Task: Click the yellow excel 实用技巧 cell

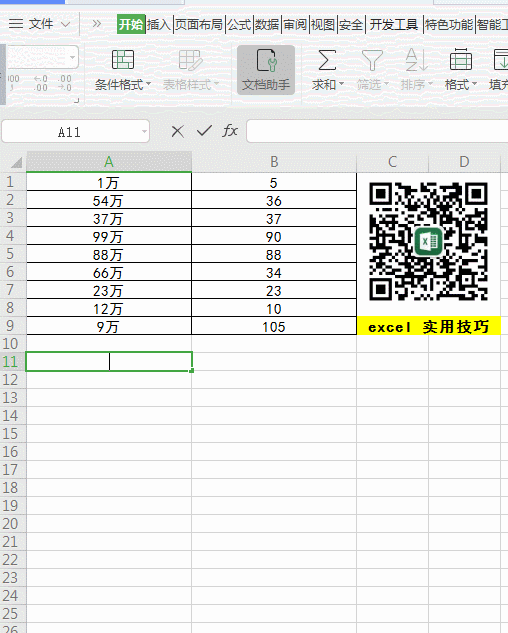Action: 429,326
